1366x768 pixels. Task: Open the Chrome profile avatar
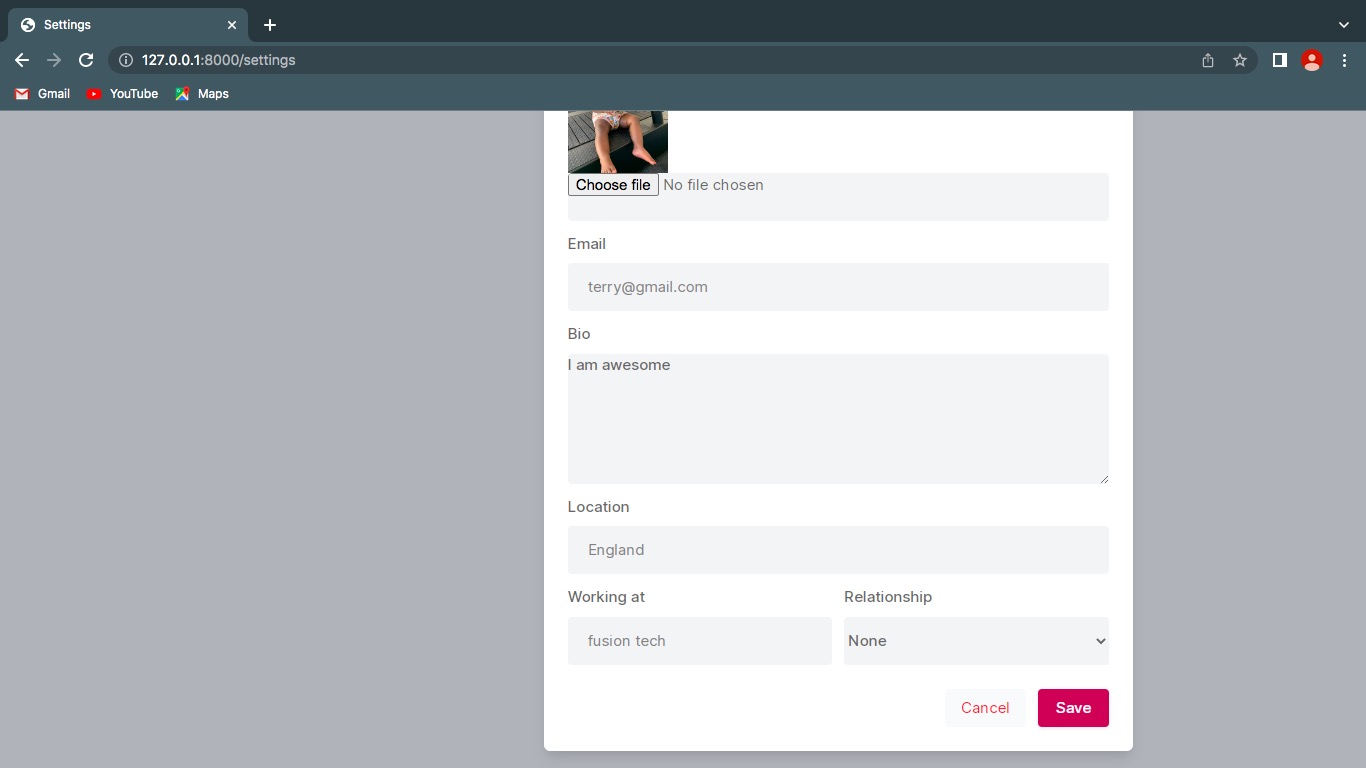[1312, 60]
